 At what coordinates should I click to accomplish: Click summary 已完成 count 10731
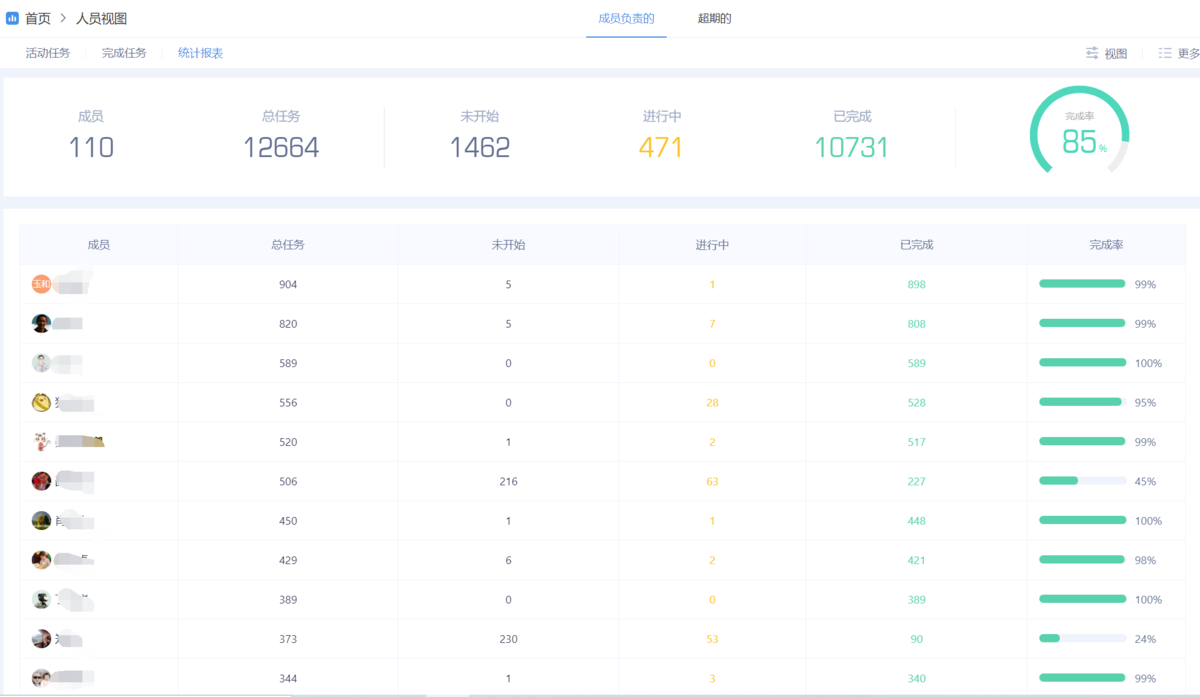coord(852,148)
